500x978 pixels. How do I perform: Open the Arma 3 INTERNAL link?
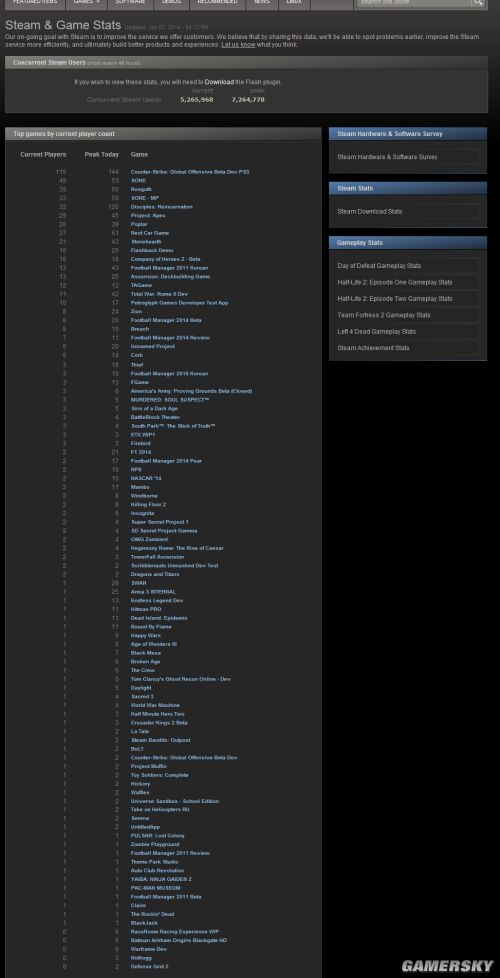(153, 592)
